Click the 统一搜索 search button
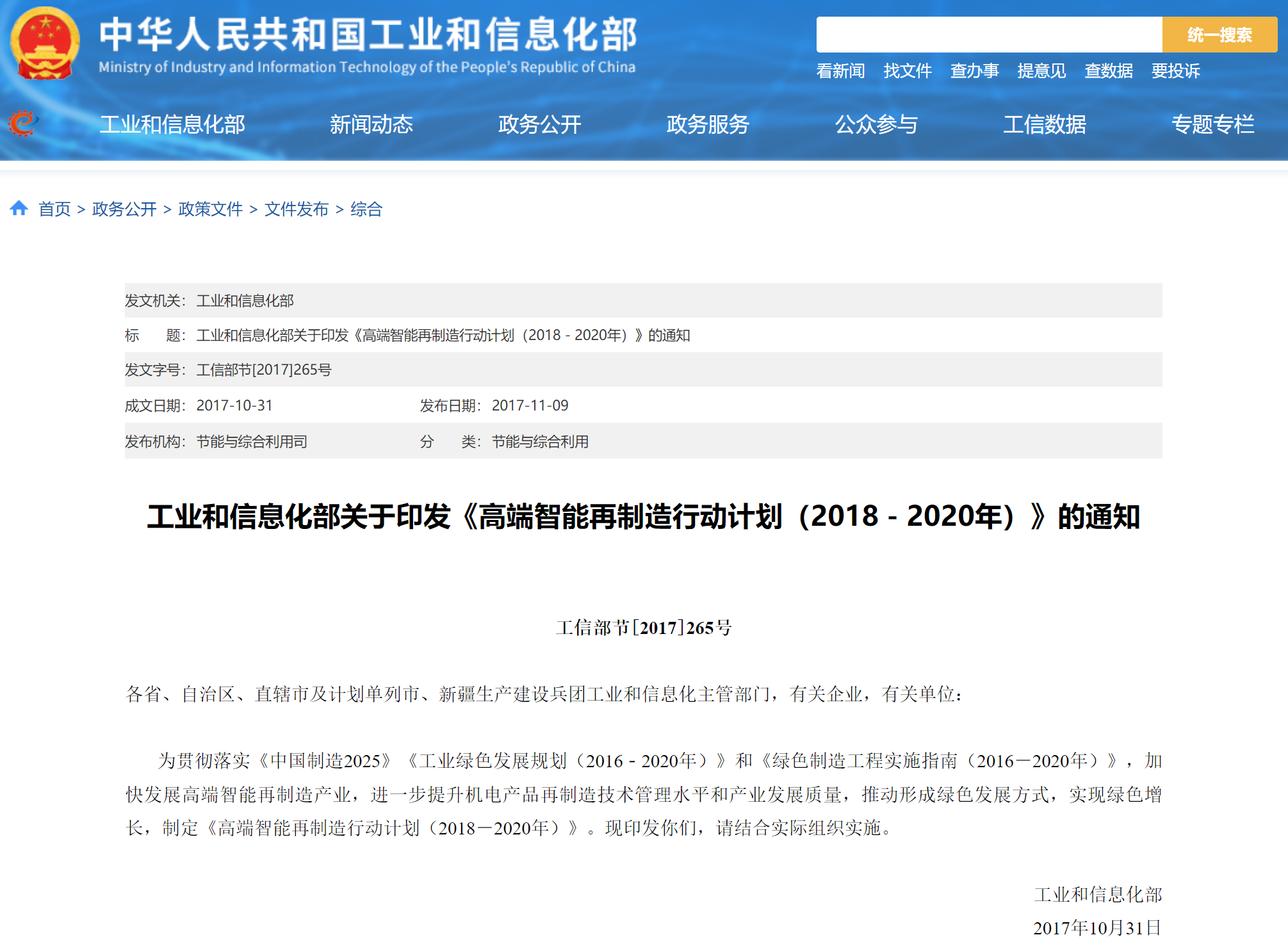Viewport: 1288px width, 951px height. tap(1219, 35)
